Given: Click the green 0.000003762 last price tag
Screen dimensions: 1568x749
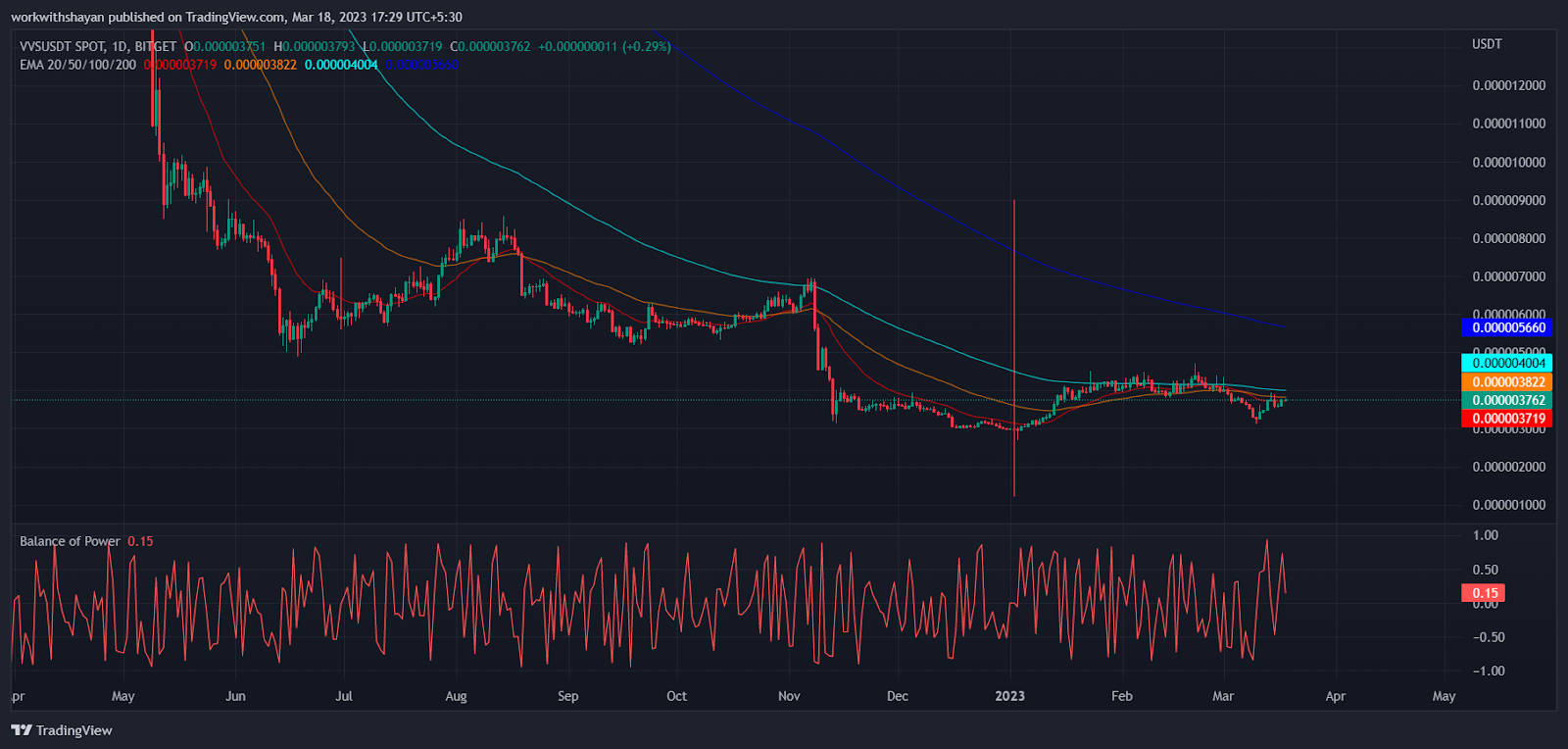Looking at the screenshot, I should (x=1506, y=400).
